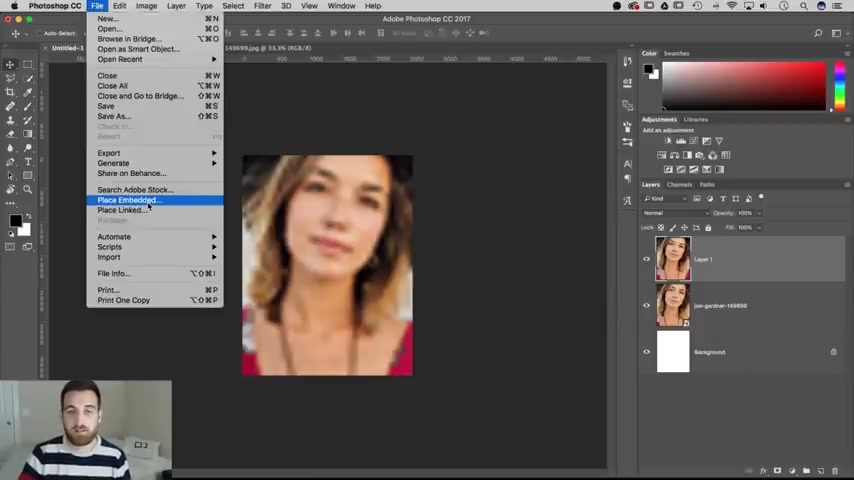Expand the Scripts submenu
Viewport: 854px width, 480px height.
click(x=155, y=247)
